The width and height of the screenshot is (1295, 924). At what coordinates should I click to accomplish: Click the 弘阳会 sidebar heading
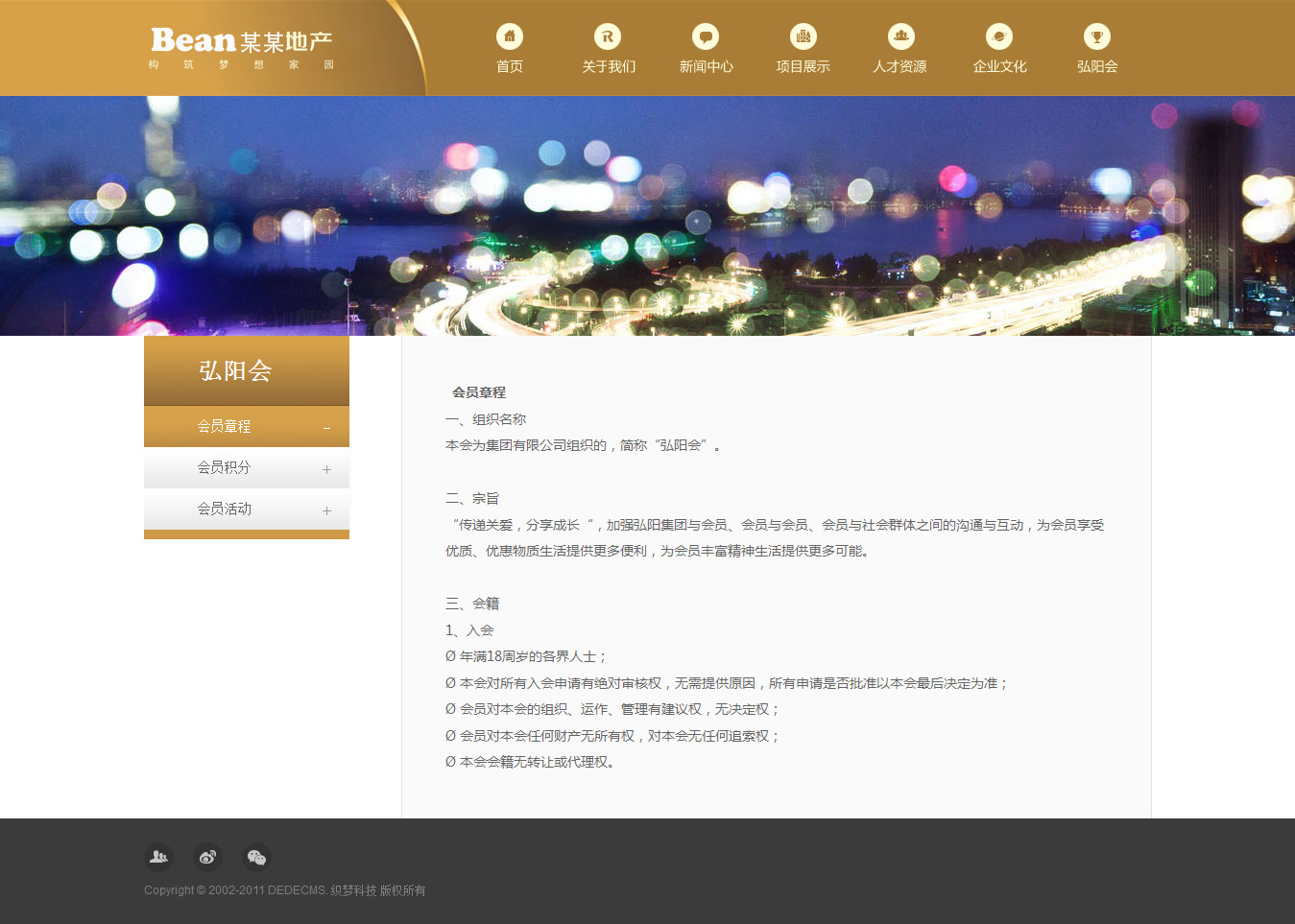tap(235, 370)
